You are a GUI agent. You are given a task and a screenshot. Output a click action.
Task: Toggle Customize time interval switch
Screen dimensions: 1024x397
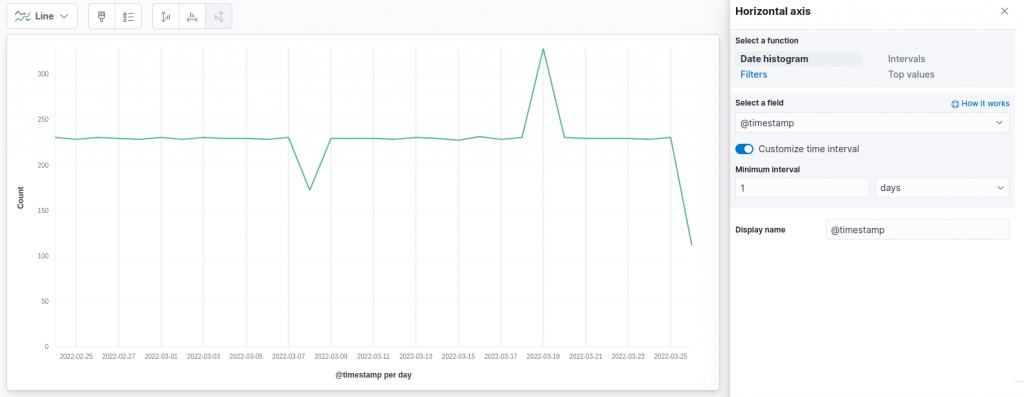pyautogui.click(x=744, y=149)
